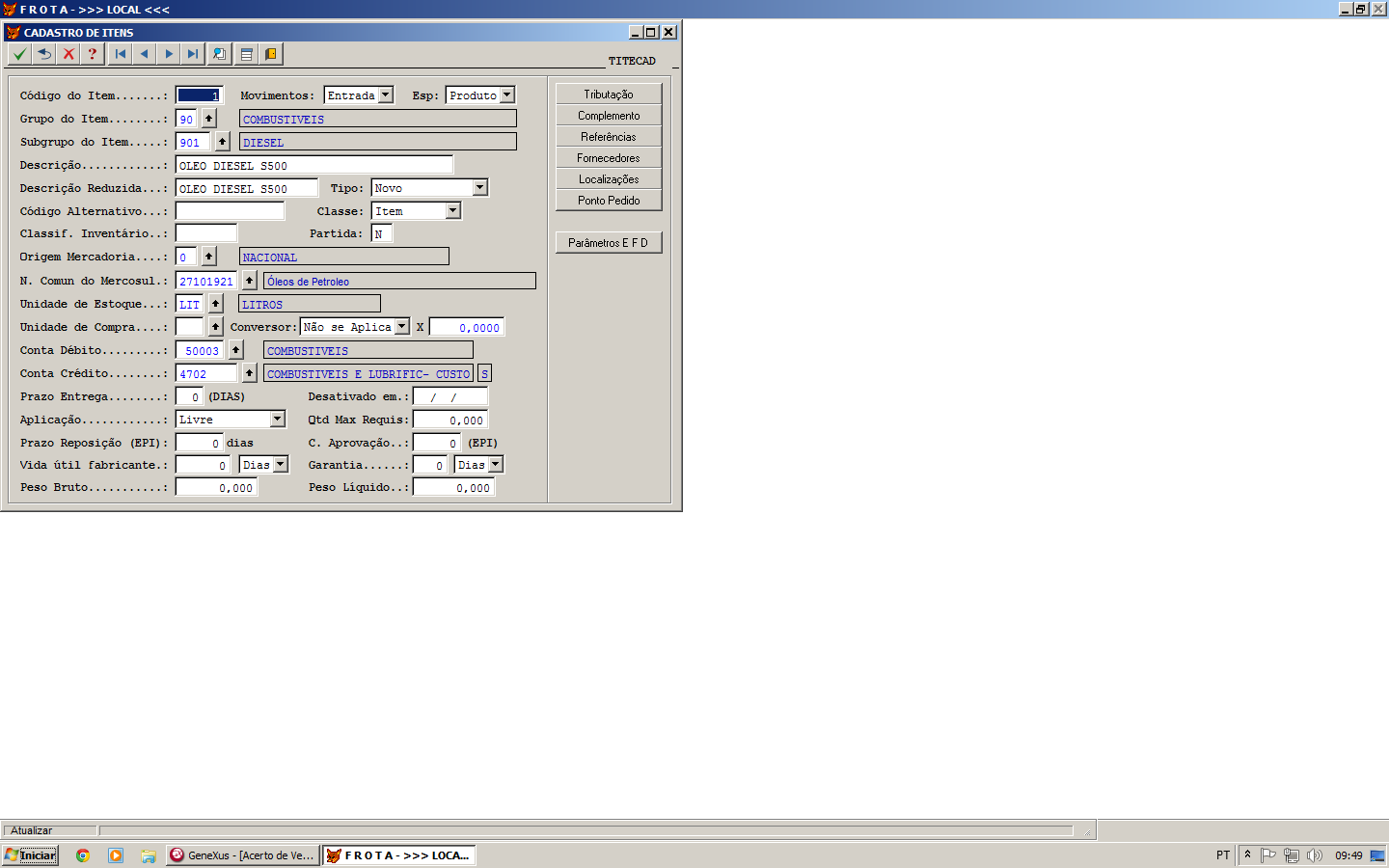Go to previous record arrow
This screenshot has height=868, width=1389.
144,54
